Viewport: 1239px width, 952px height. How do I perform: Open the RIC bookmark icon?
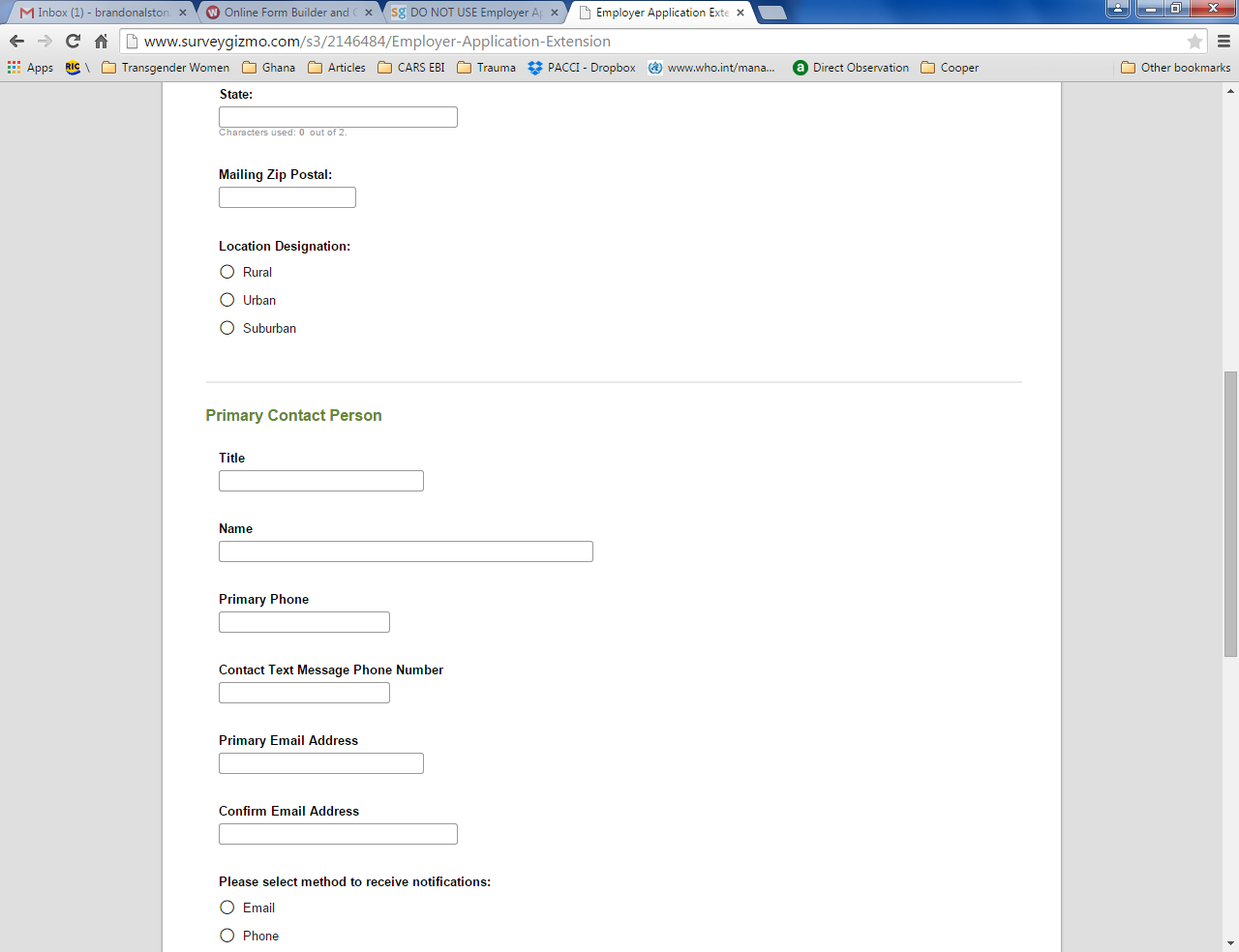pyautogui.click(x=74, y=68)
